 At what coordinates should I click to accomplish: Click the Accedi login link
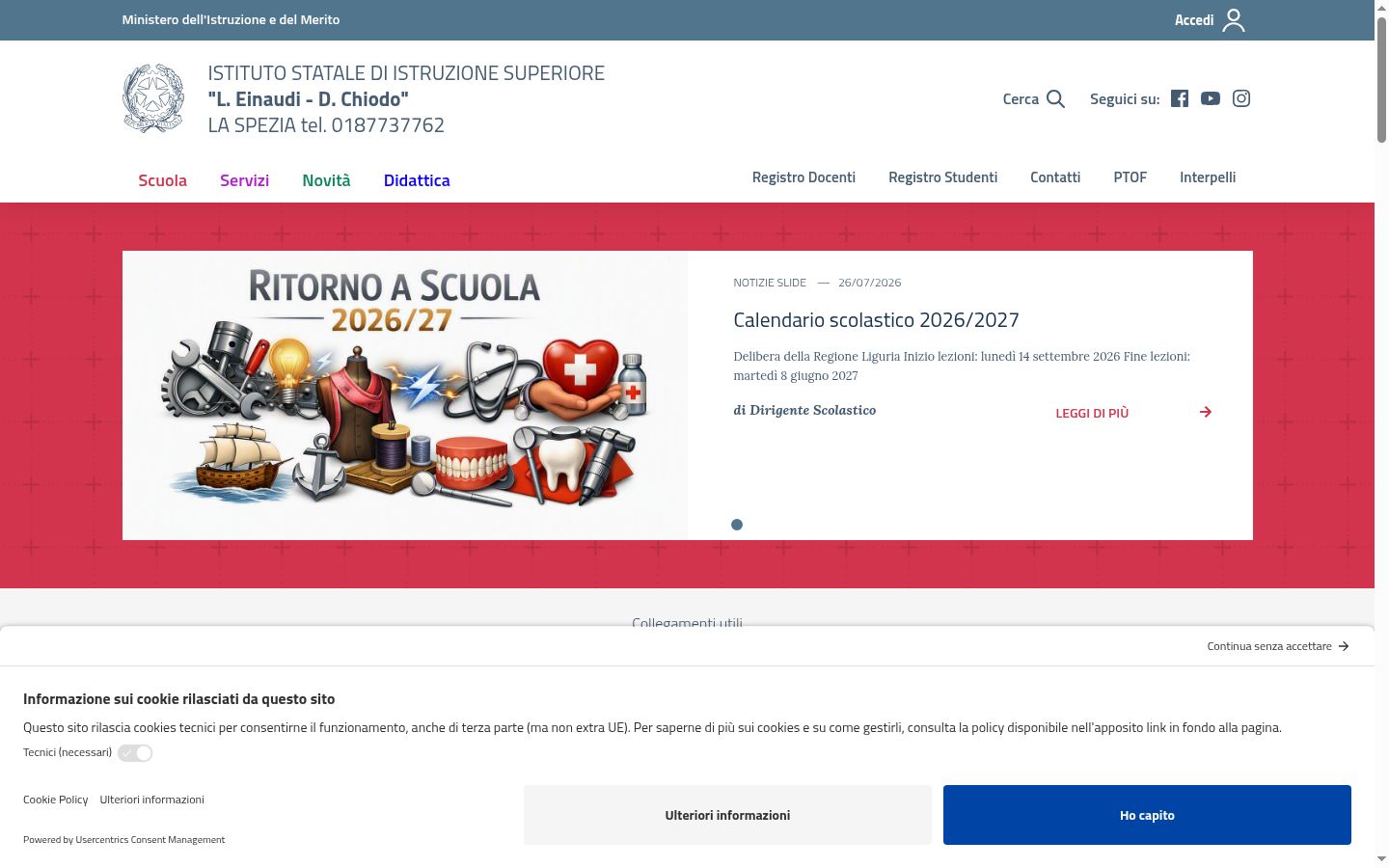click(x=1194, y=20)
